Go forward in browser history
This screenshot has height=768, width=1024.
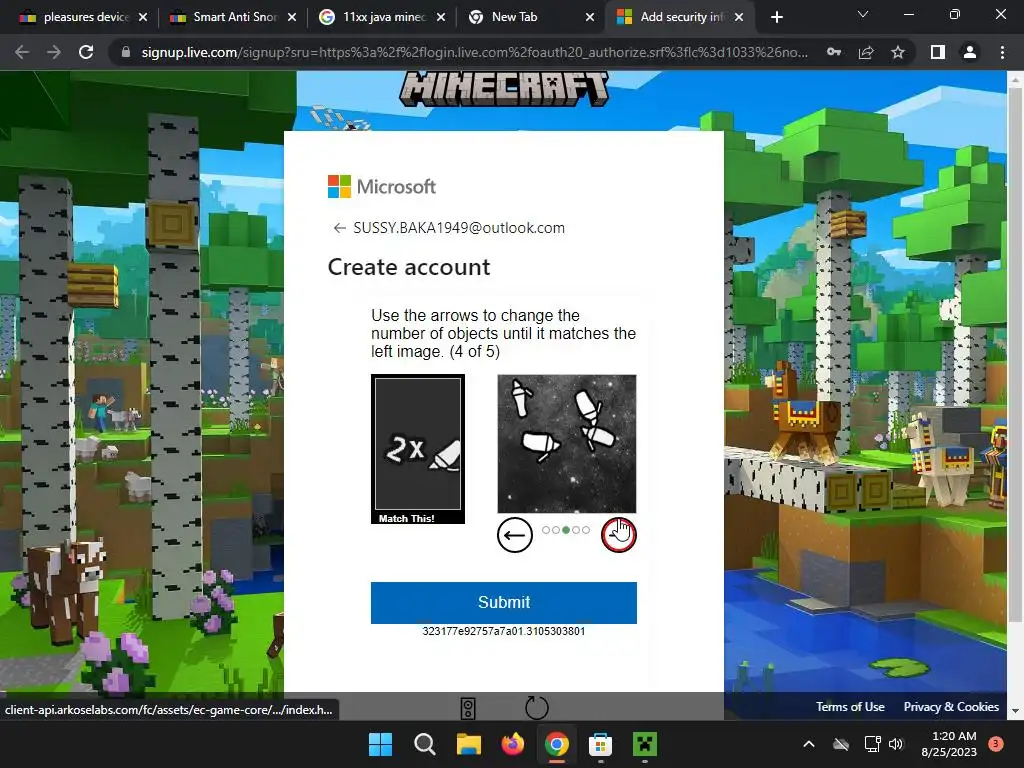(54, 52)
